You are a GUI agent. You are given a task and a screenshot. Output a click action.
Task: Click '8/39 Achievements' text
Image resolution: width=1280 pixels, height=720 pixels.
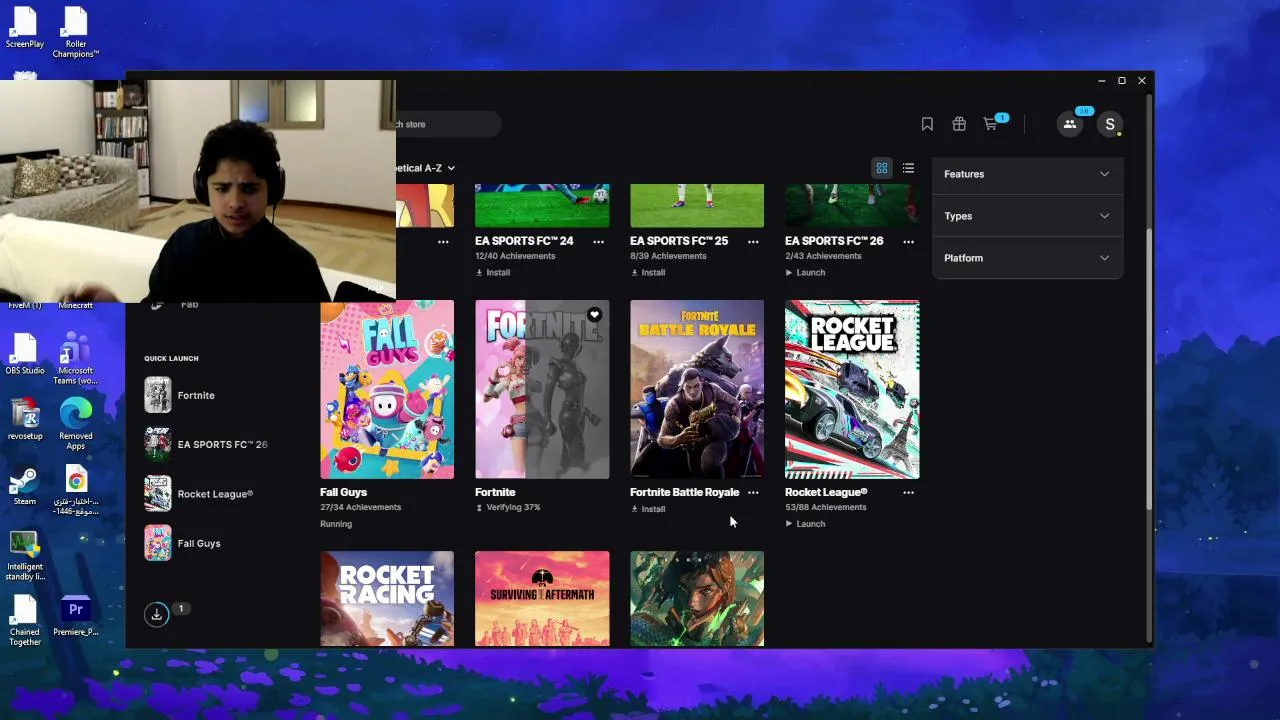(668, 256)
